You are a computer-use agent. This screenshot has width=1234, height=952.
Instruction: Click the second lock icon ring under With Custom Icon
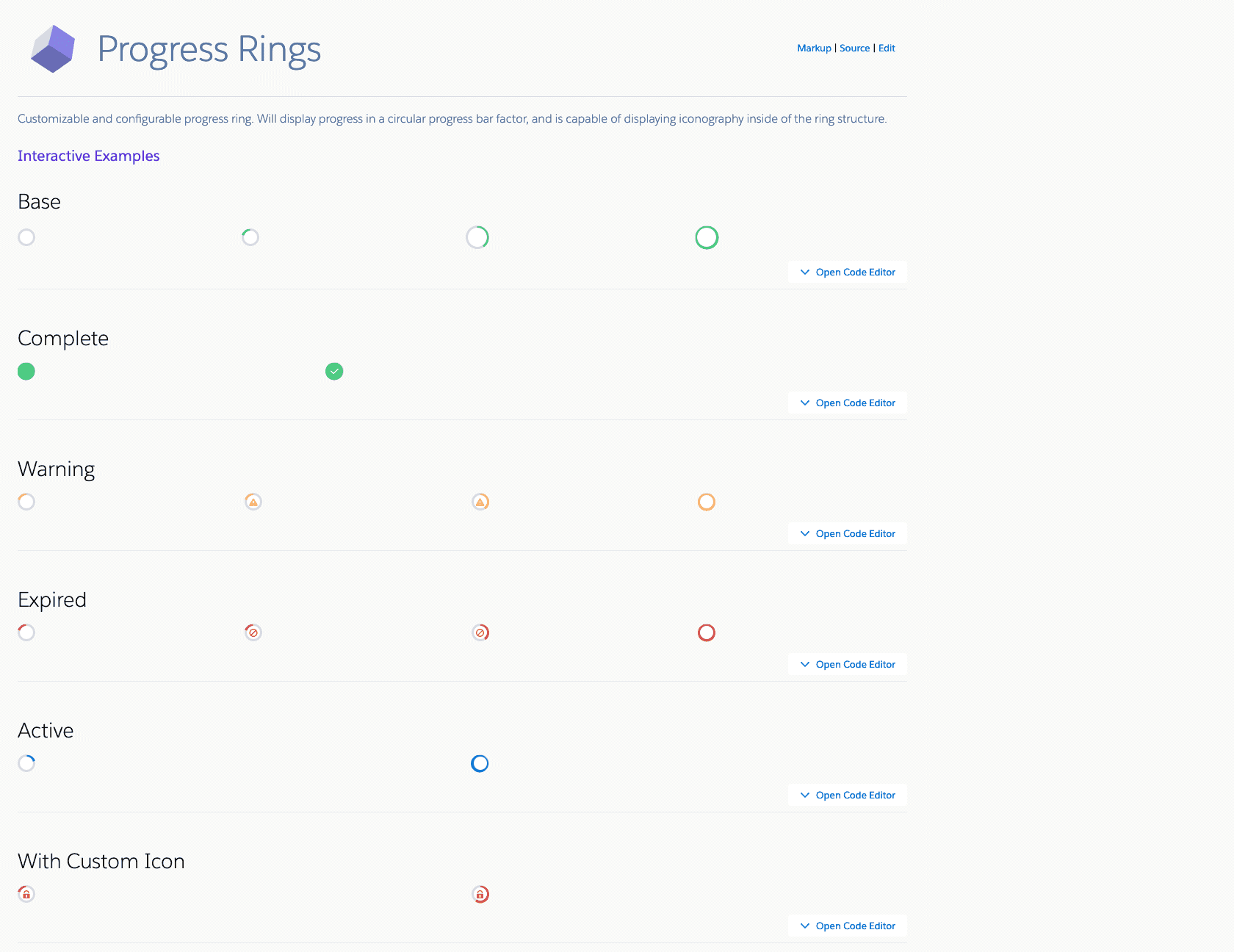coord(480,894)
